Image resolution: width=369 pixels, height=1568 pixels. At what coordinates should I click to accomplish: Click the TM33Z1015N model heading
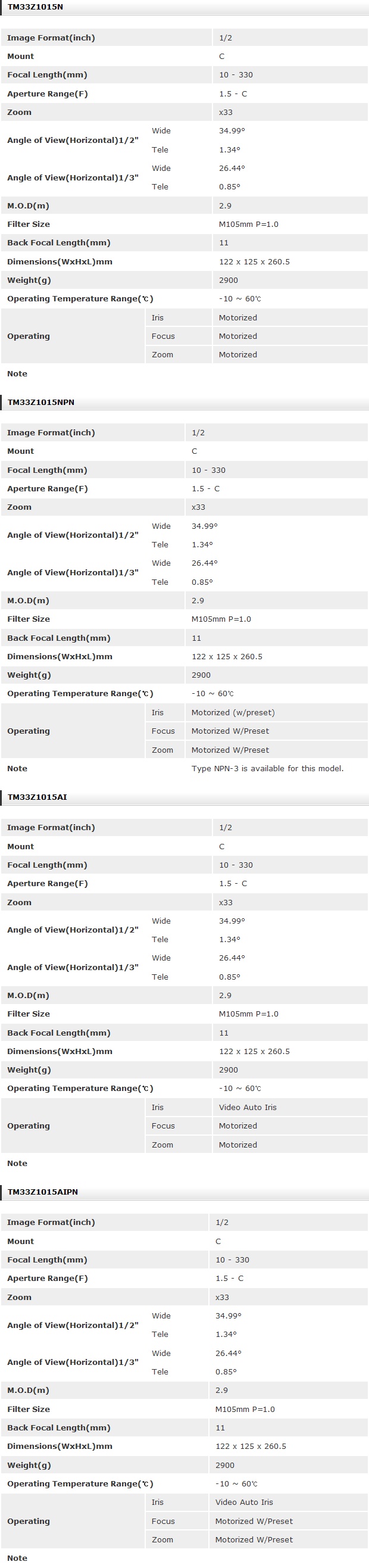click(x=35, y=7)
